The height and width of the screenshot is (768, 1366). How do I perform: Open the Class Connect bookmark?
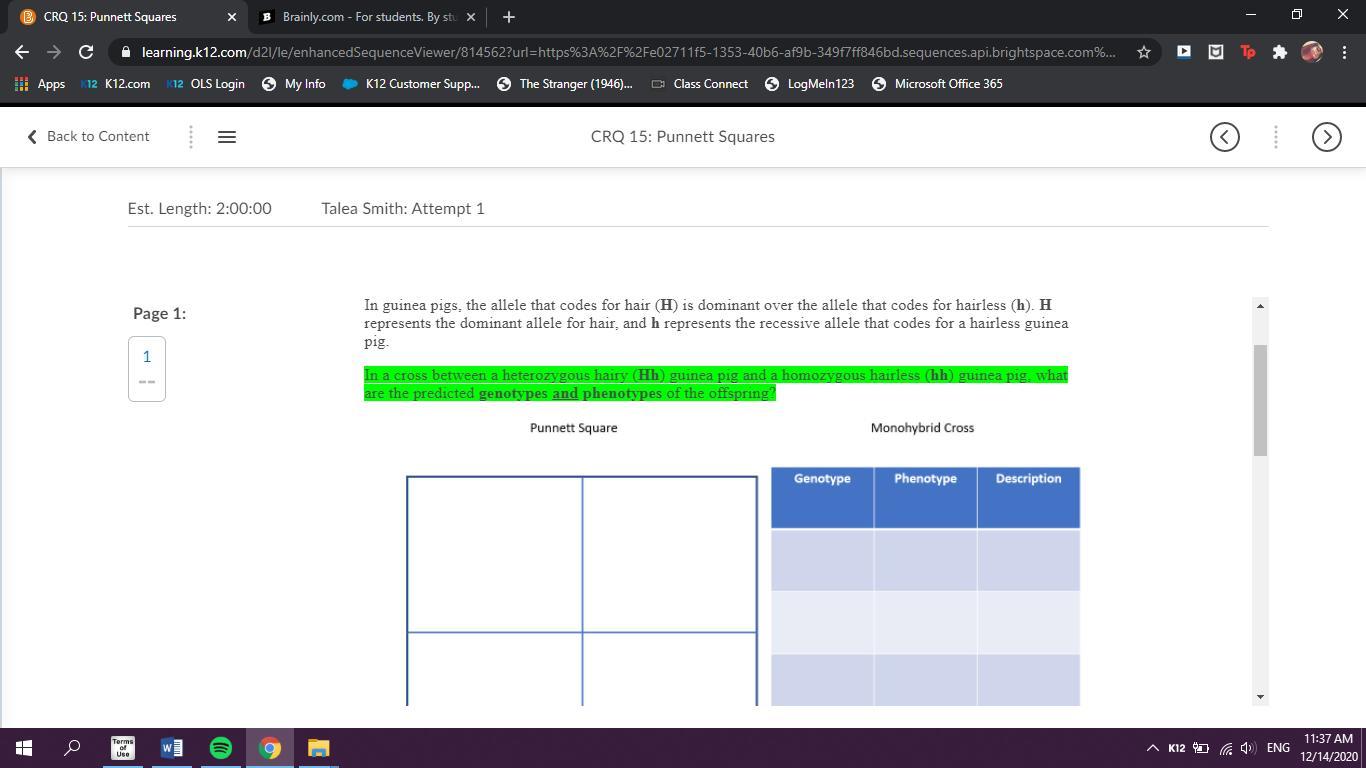pyautogui.click(x=699, y=84)
